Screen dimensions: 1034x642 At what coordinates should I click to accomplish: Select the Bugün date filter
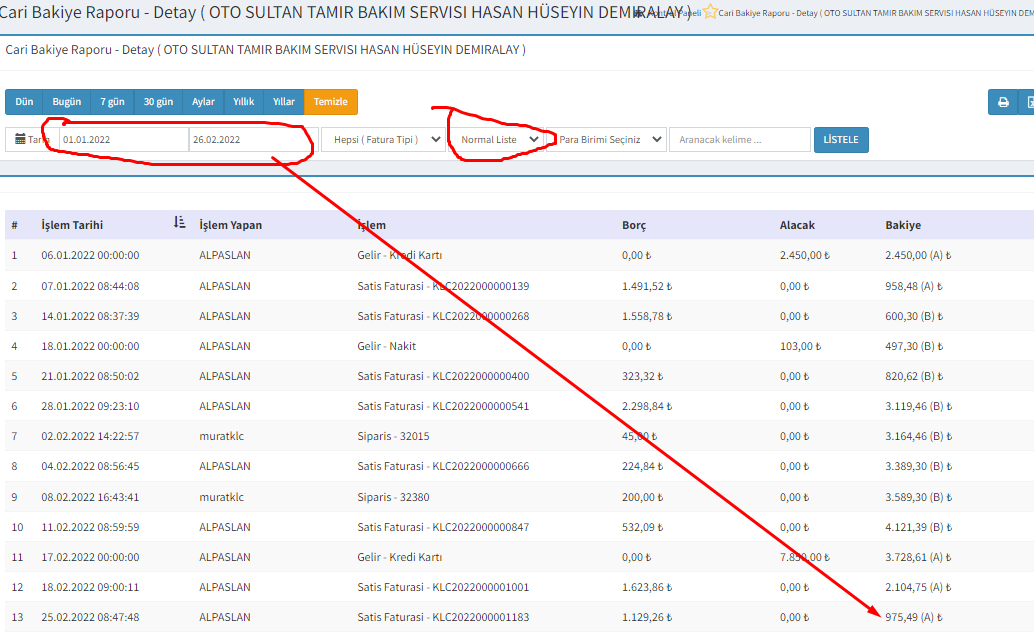(x=67, y=102)
